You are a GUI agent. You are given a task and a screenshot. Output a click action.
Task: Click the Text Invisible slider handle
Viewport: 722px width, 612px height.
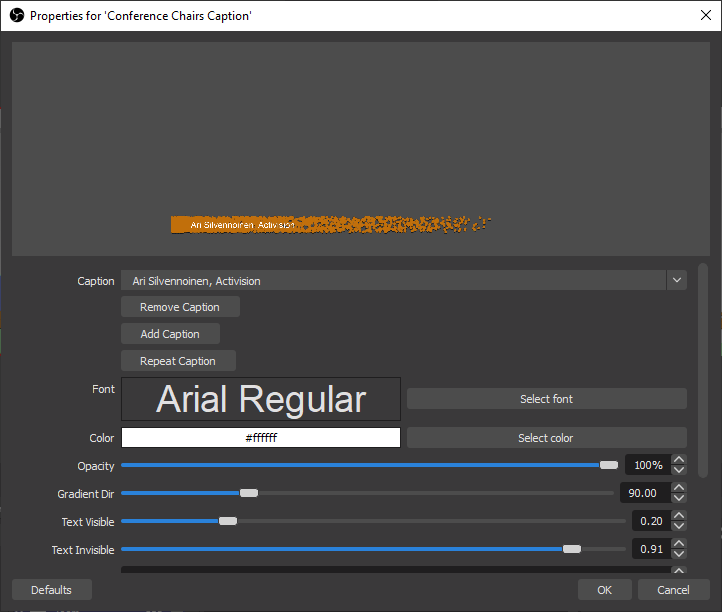[x=572, y=549]
